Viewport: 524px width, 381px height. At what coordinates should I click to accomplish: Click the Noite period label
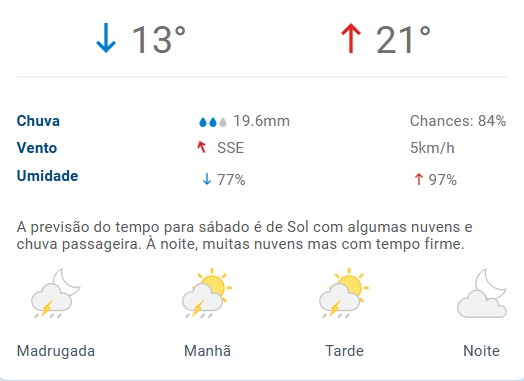click(482, 351)
